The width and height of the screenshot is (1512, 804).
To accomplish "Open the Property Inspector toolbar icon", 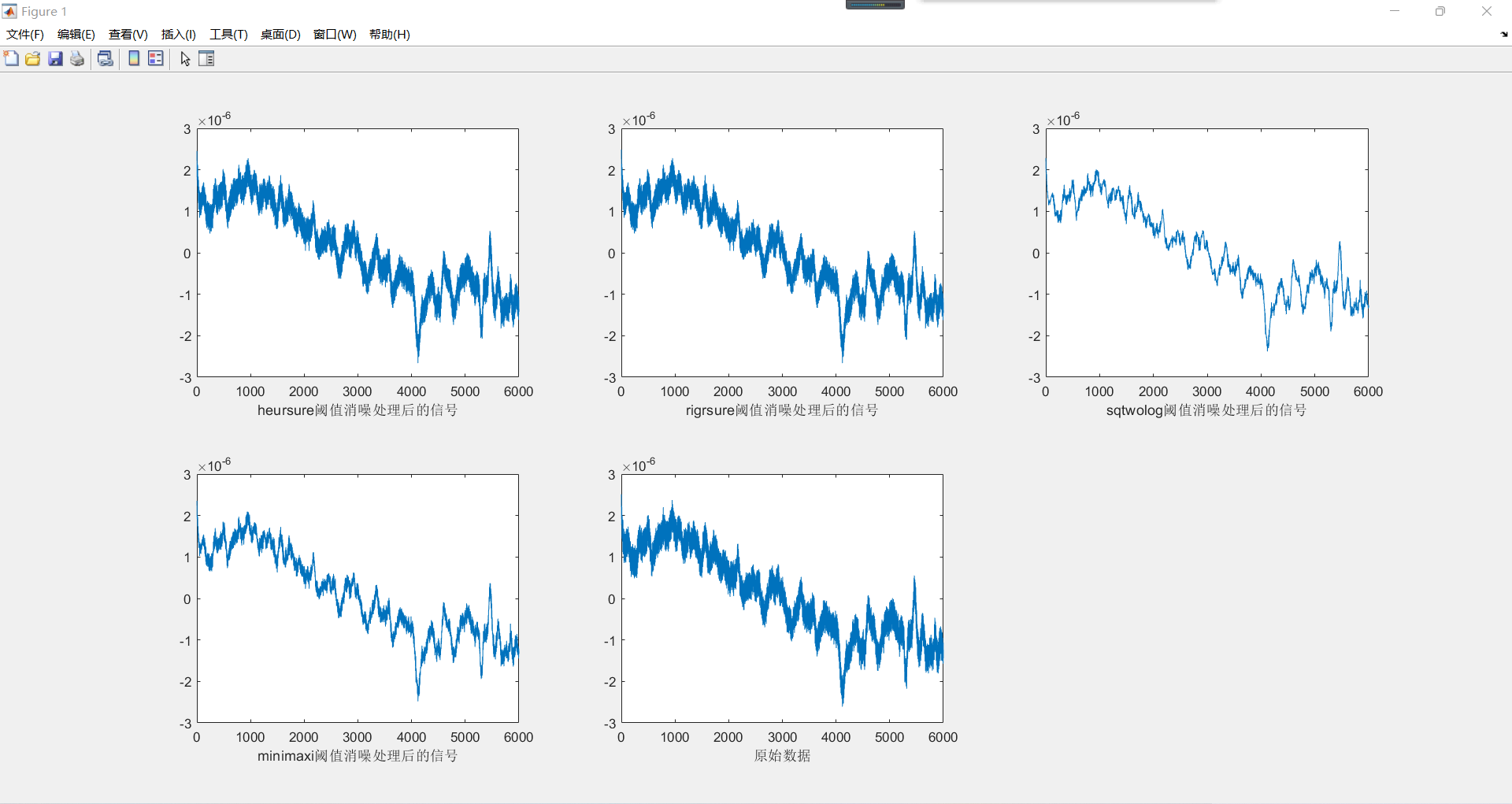I will click(x=206, y=58).
